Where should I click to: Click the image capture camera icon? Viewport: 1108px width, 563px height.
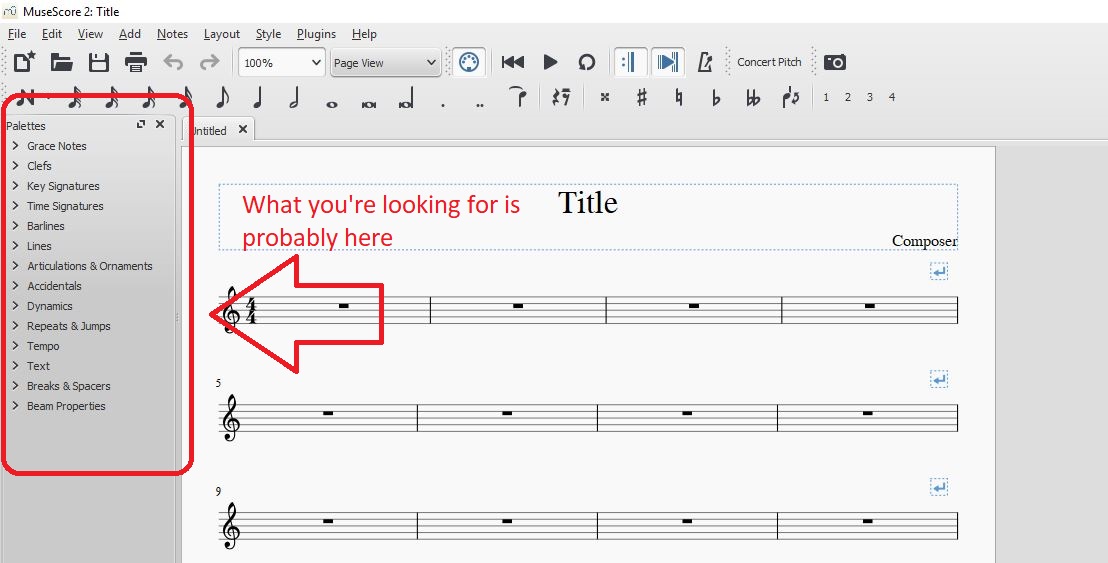835,62
